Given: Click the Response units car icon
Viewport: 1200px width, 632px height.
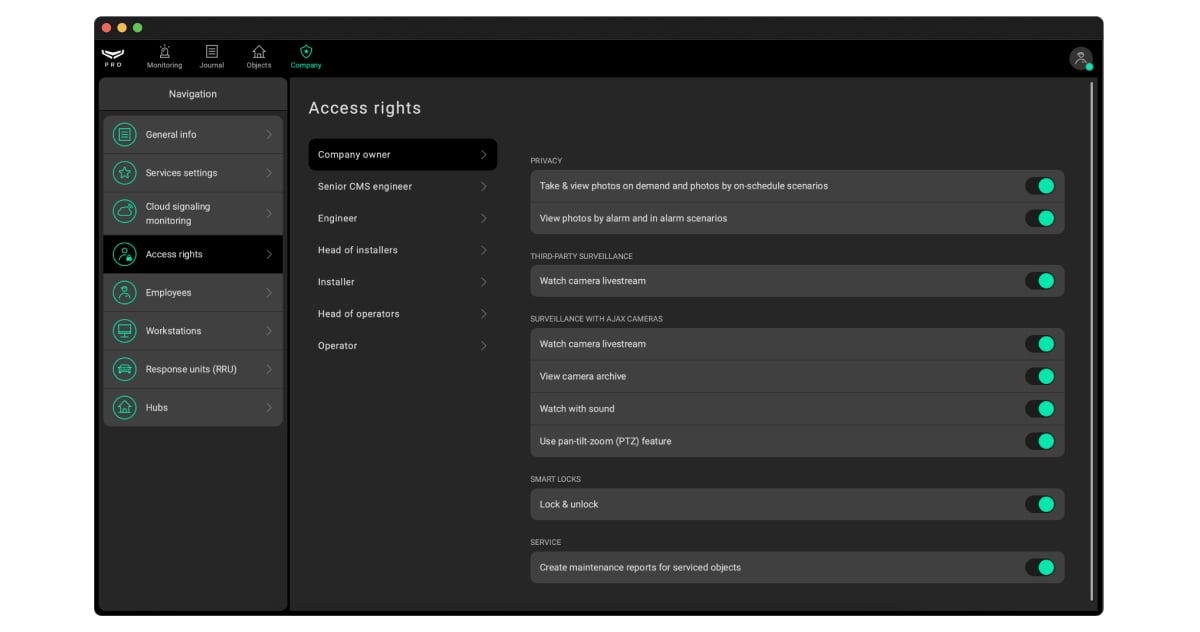Looking at the screenshot, I should click(x=124, y=369).
